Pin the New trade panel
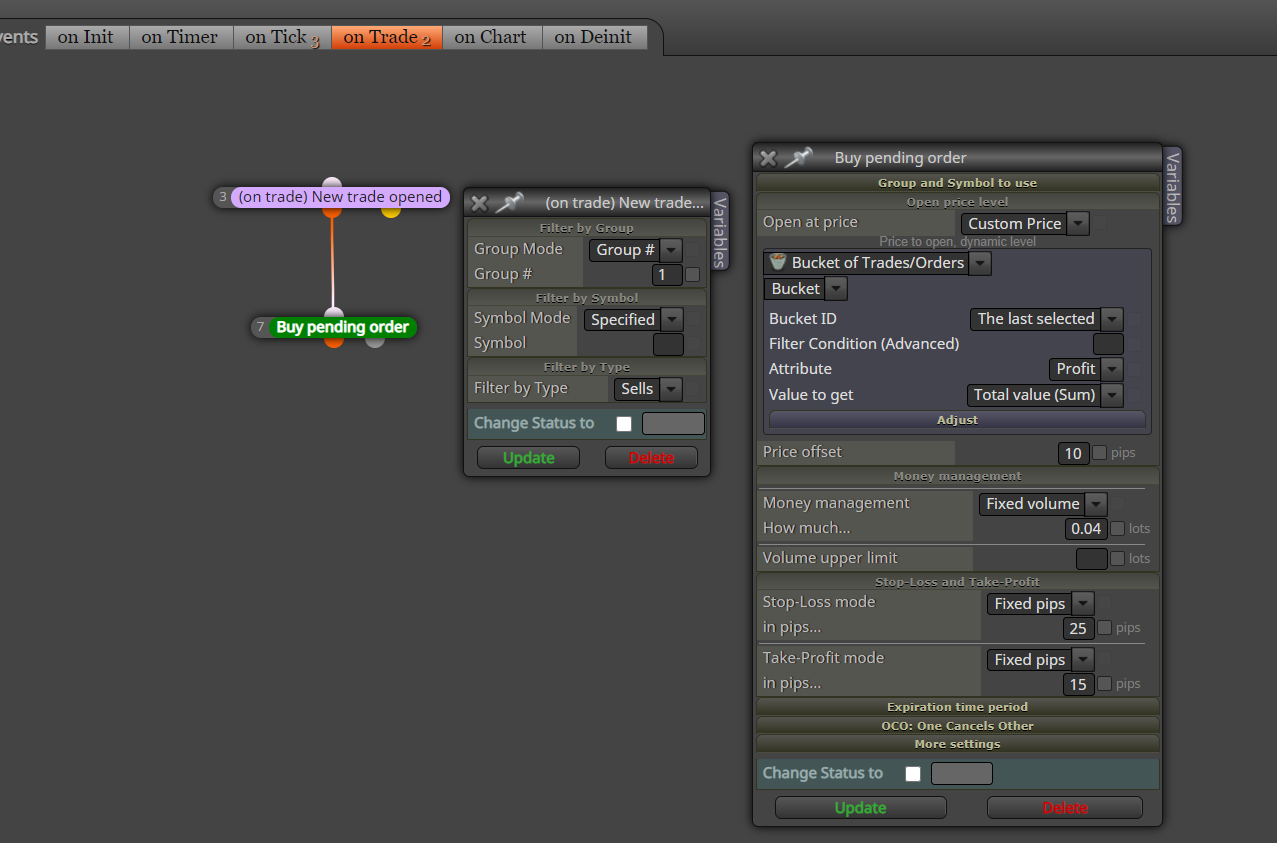The width and height of the screenshot is (1277, 843). point(509,203)
